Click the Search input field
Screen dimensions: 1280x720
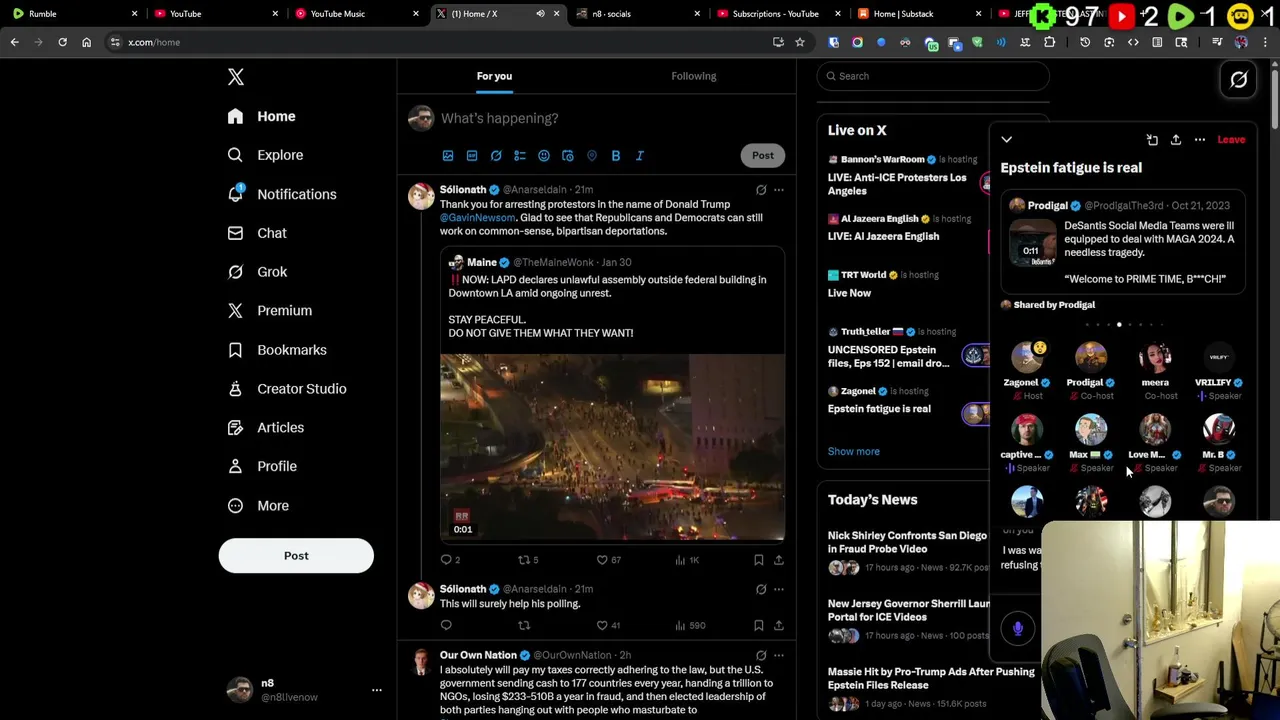[x=933, y=76]
